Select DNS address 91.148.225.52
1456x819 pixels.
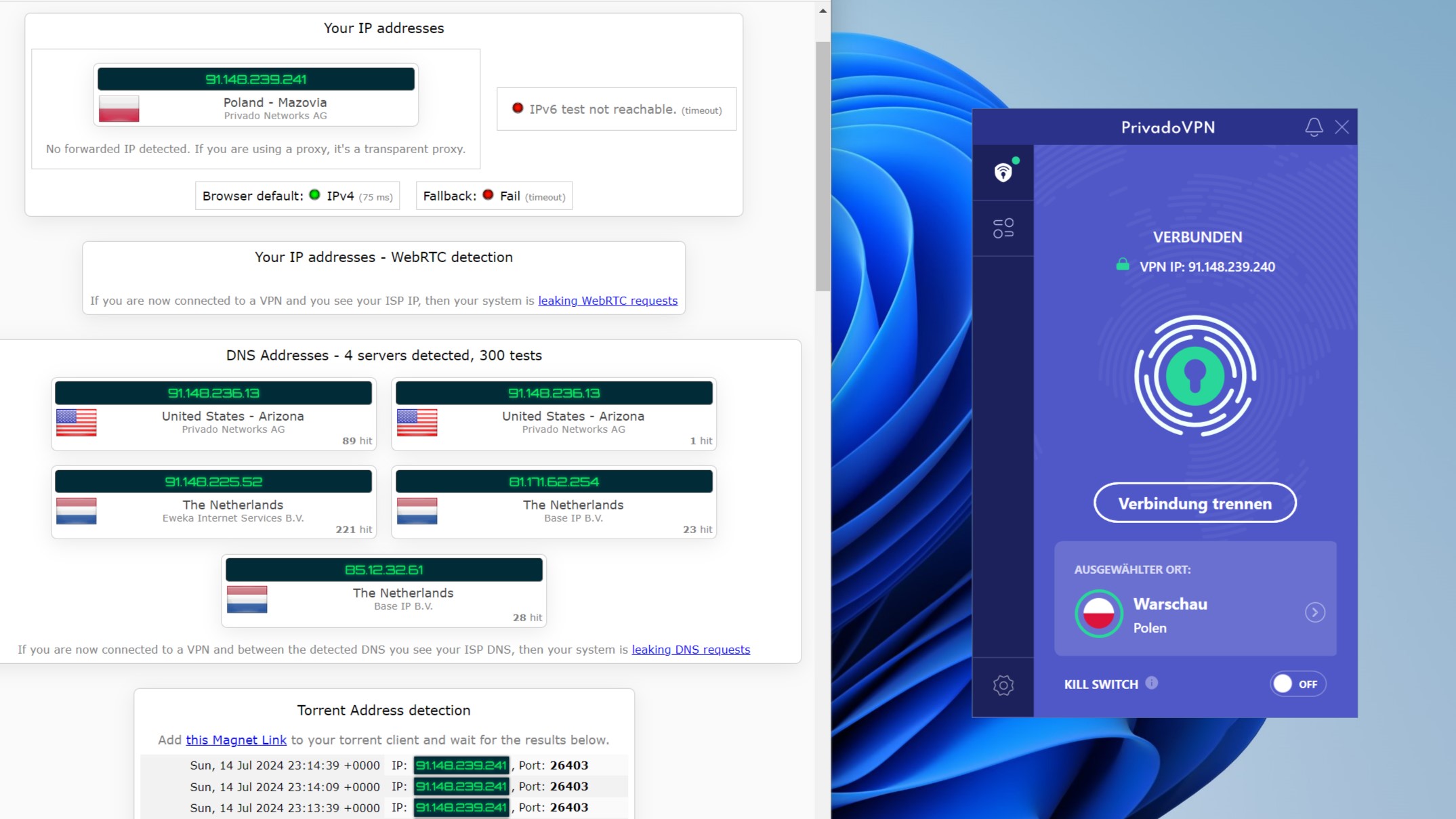213,482
